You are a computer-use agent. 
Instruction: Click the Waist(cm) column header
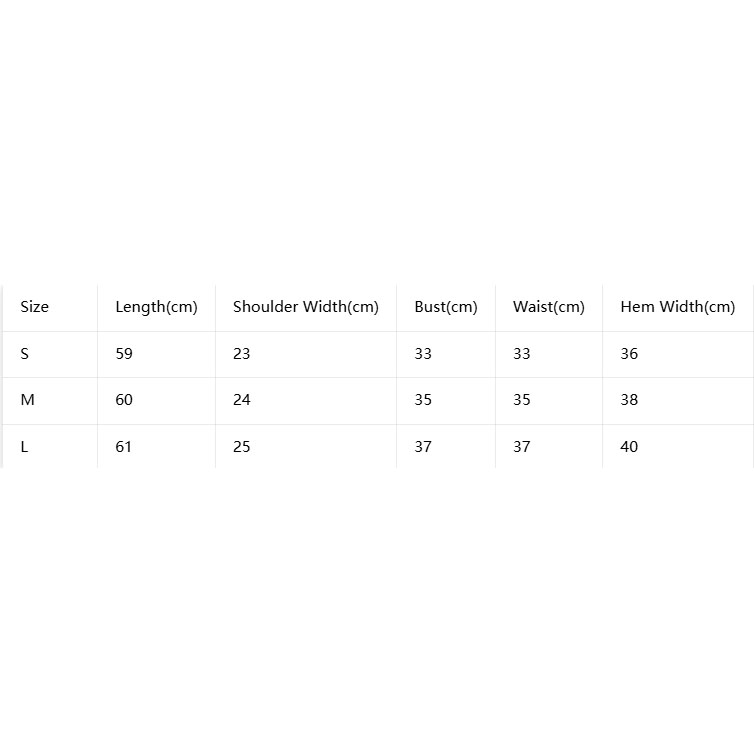point(549,307)
